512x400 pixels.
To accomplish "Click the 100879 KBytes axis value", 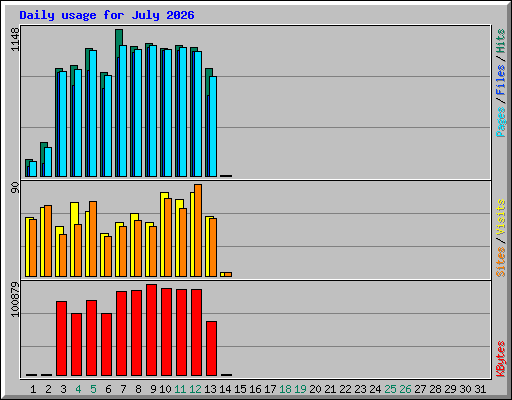I will [15, 299].
